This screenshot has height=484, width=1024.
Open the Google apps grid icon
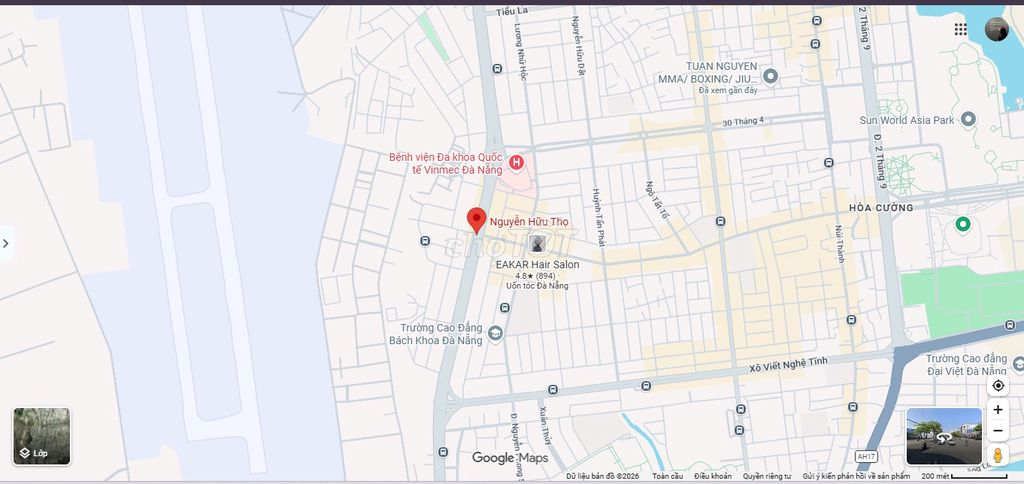point(960,29)
